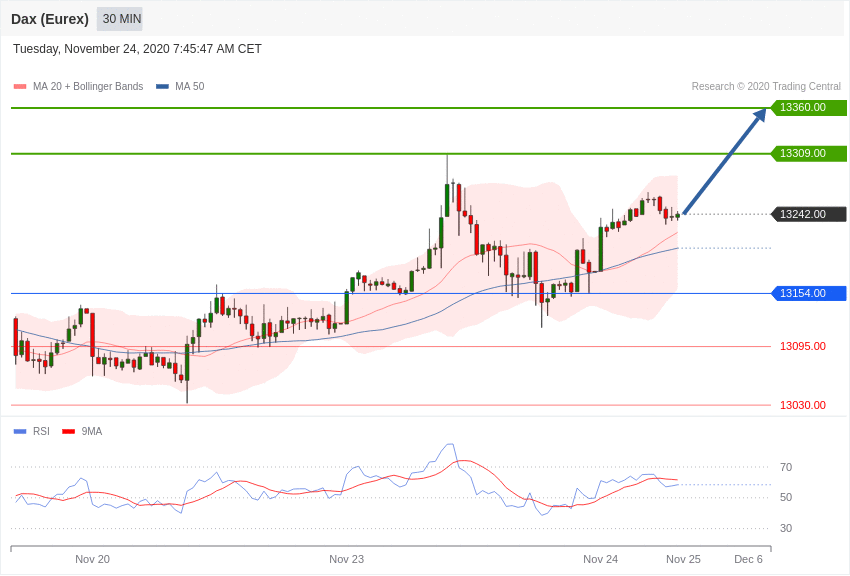The image size is (850, 576).
Task: Click the 13242.00 current price label
Action: point(808,214)
